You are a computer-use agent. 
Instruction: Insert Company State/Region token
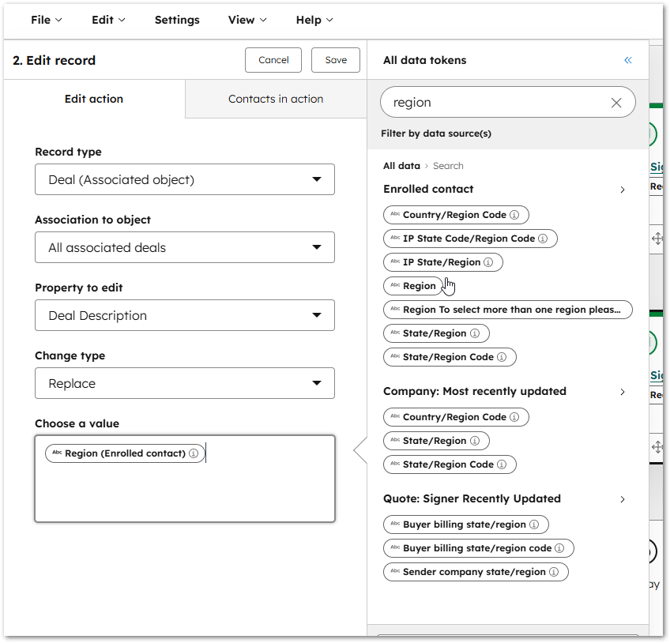434,441
